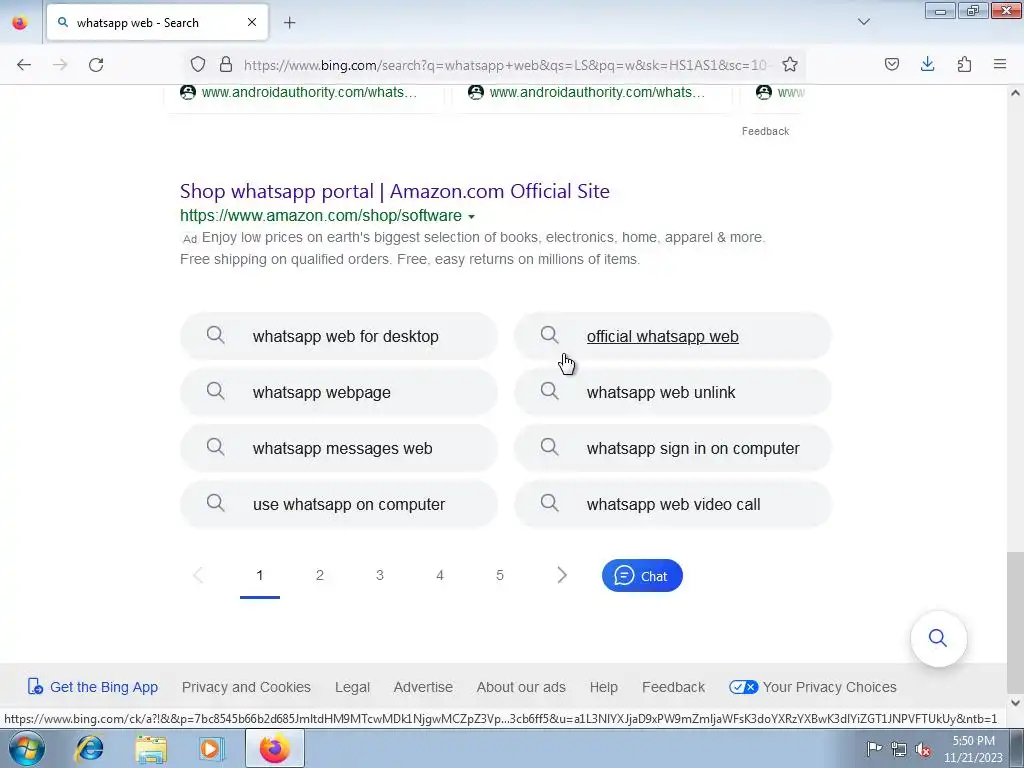Search 'whatsapp sign in on computer' suggestion
This screenshot has height=768, width=1024.
click(x=673, y=449)
